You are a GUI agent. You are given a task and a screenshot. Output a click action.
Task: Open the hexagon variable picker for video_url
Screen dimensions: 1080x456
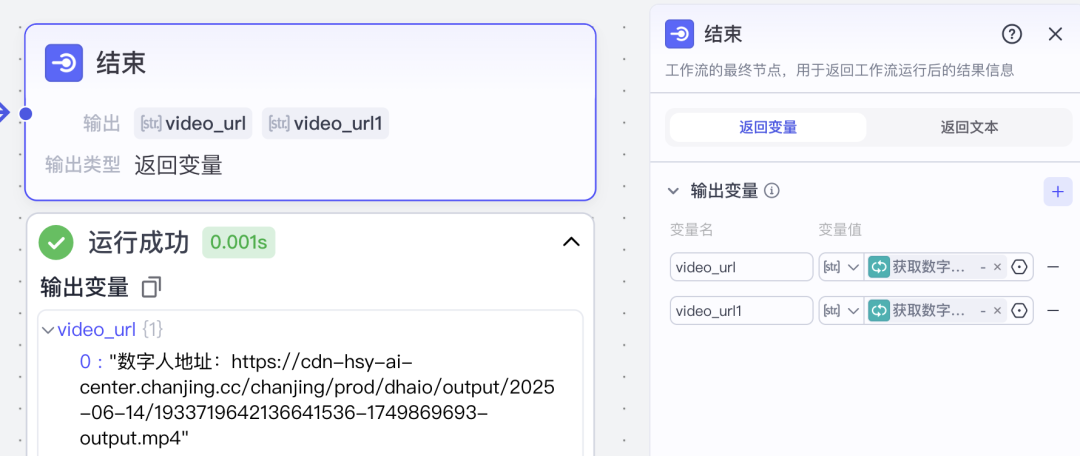(x=1019, y=267)
